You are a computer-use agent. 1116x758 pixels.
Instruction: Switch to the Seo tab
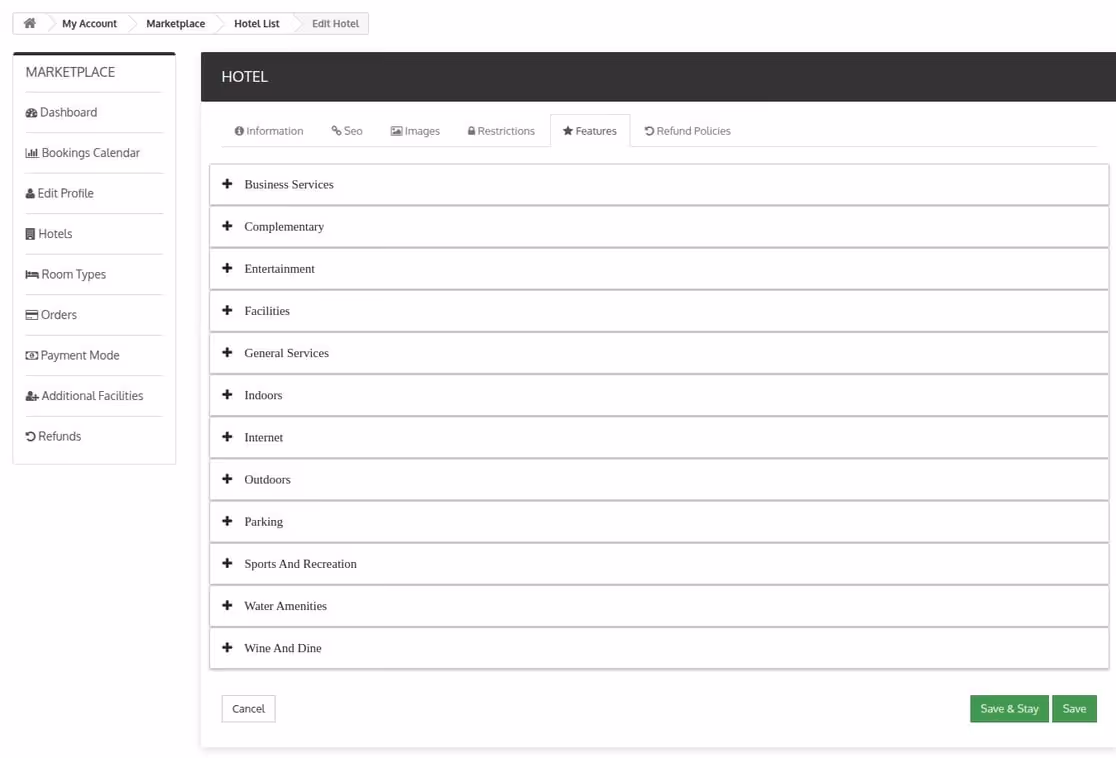click(x=347, y=131)
